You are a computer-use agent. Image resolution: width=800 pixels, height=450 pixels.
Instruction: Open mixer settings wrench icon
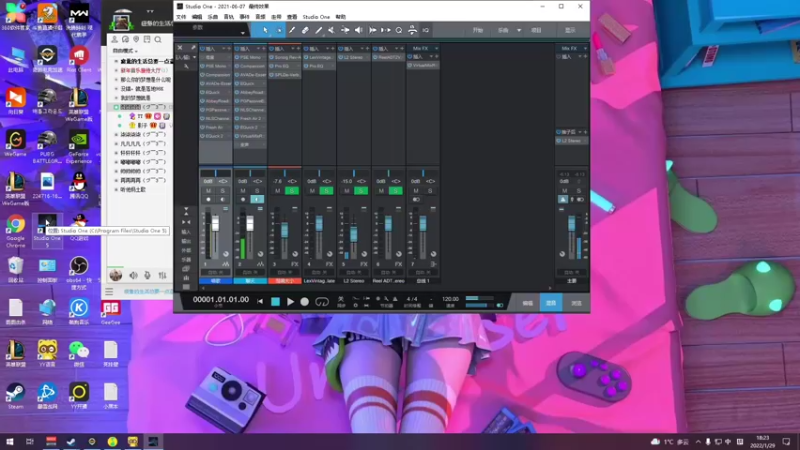pyautogui.click(x=186, y=66)
